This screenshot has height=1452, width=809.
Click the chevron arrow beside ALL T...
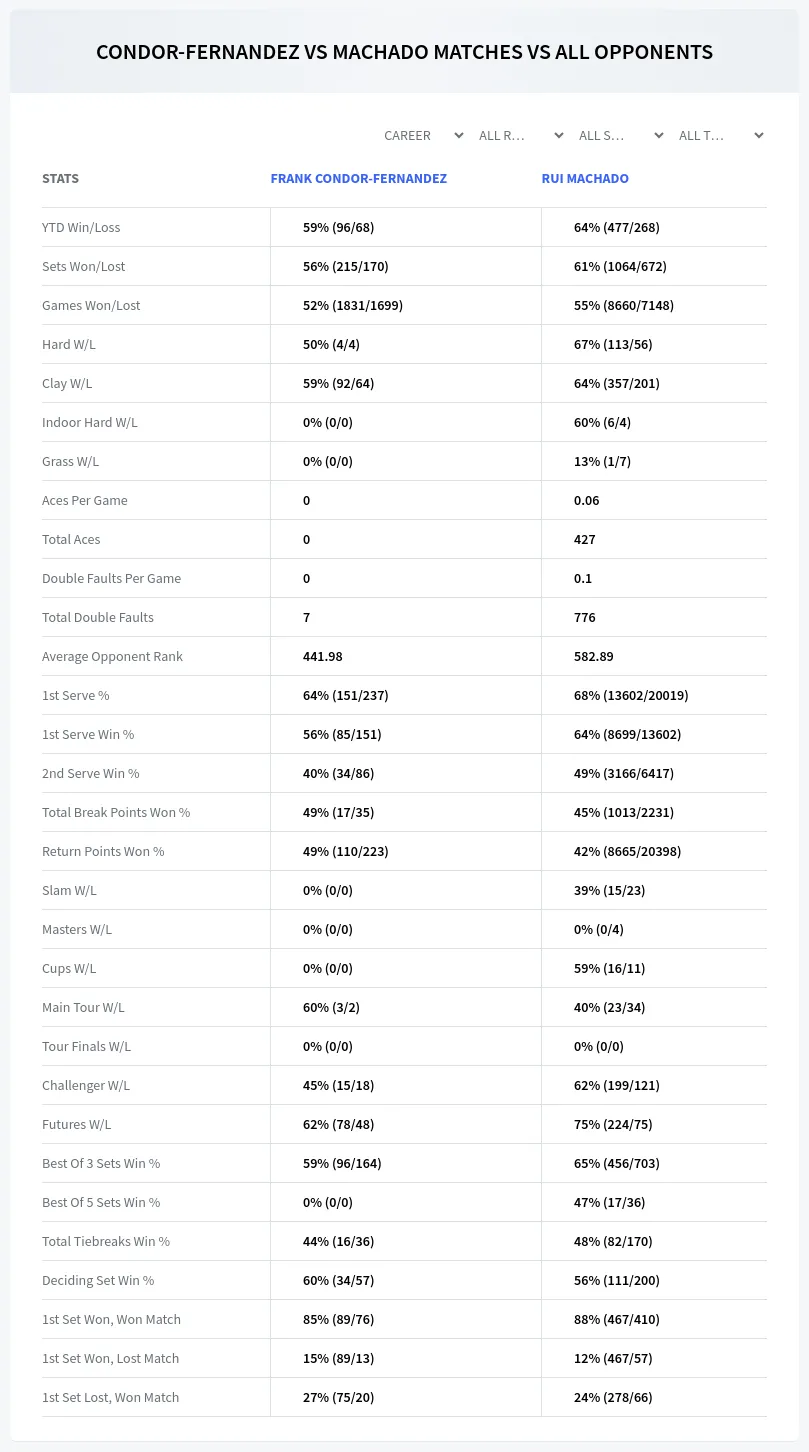758,135
